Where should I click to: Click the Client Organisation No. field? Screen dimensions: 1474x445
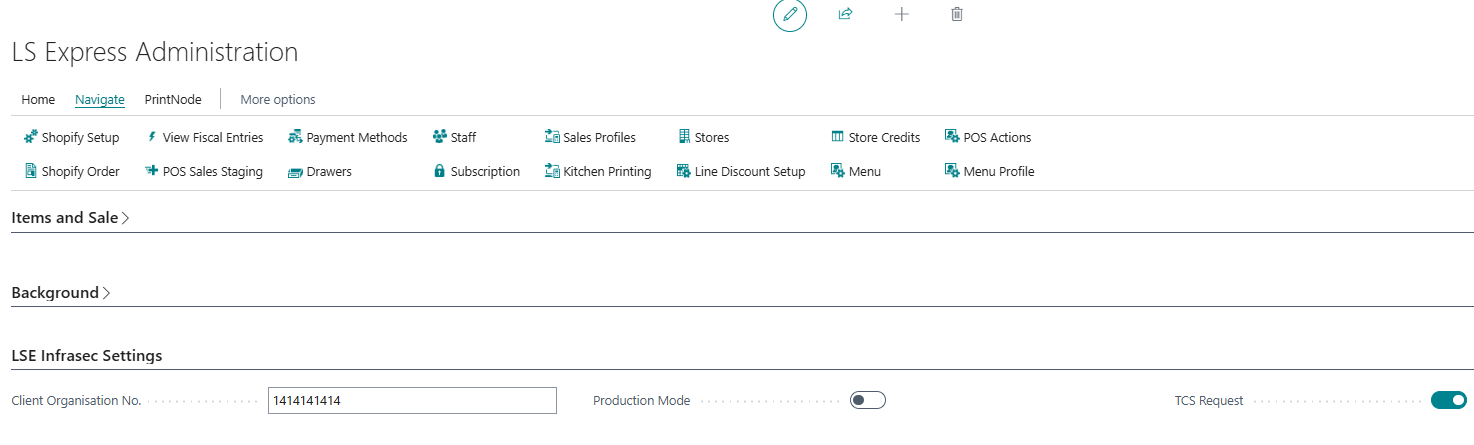click(412, 401)
